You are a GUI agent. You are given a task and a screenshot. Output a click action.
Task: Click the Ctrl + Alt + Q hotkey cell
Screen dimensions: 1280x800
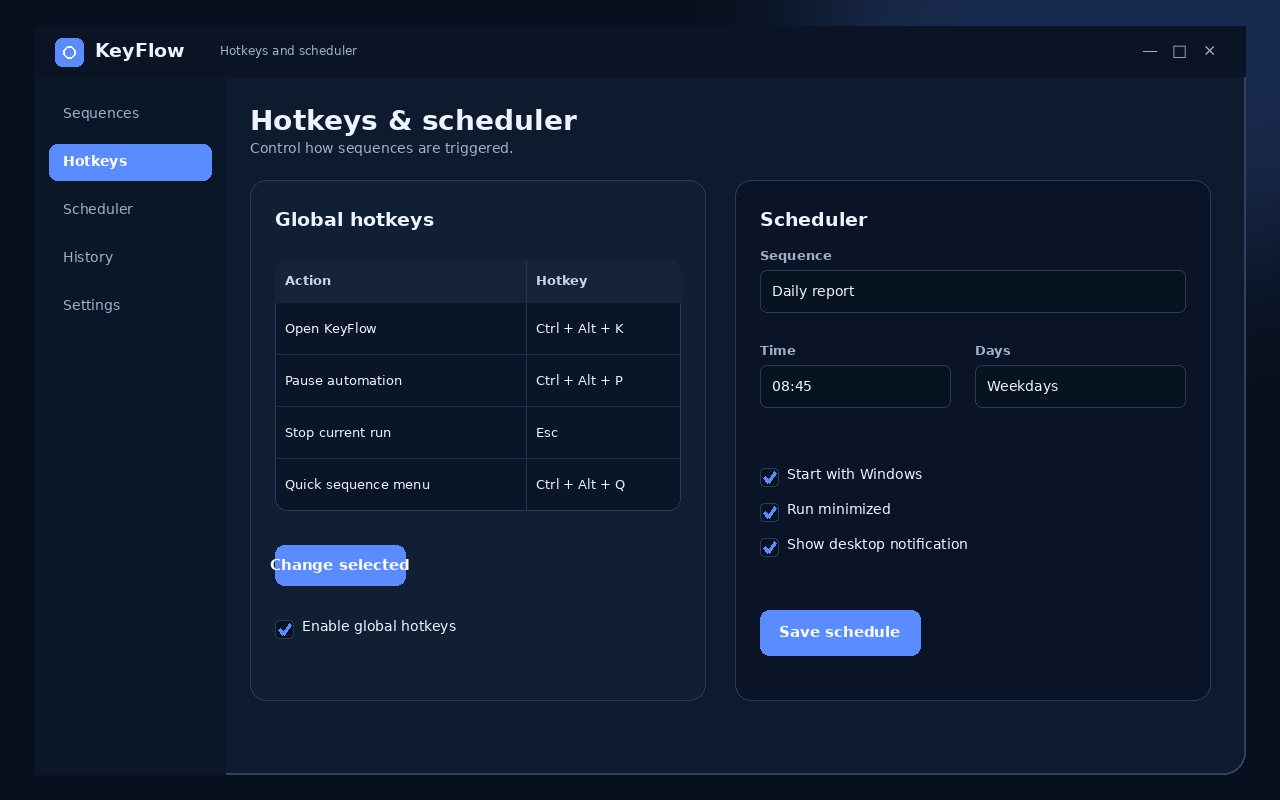click(603, 485)
